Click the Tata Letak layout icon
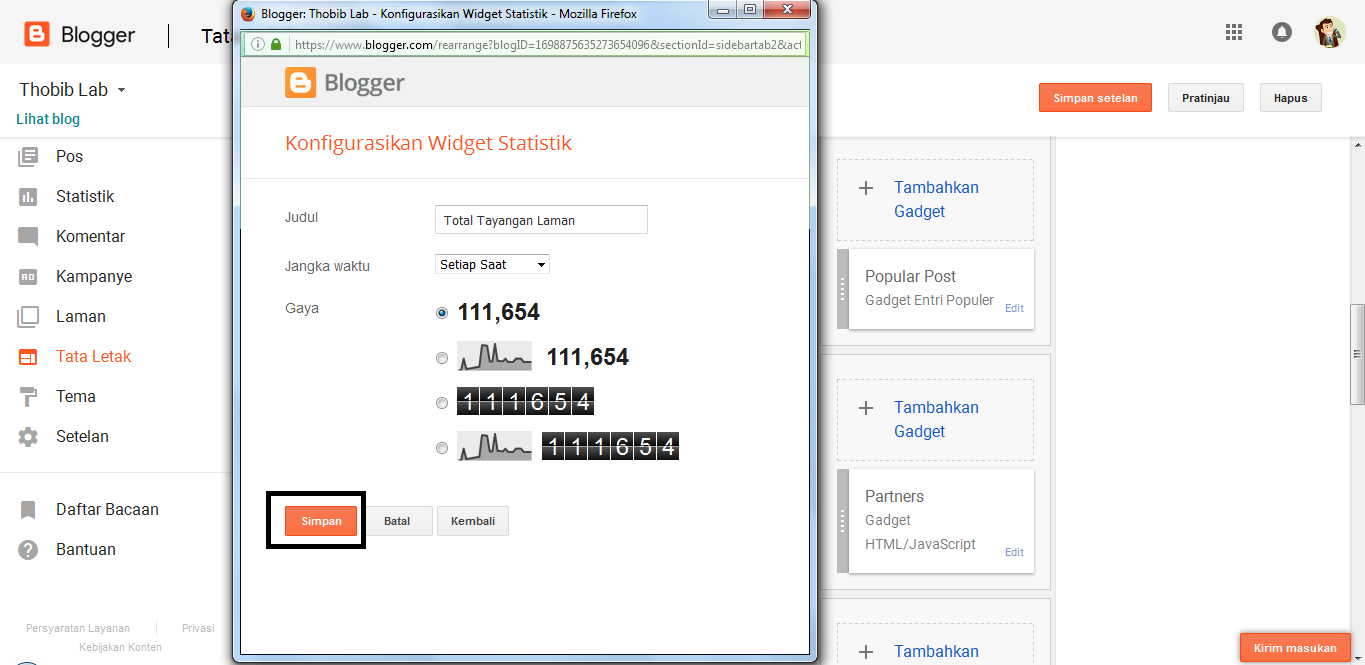 (28, 356)
